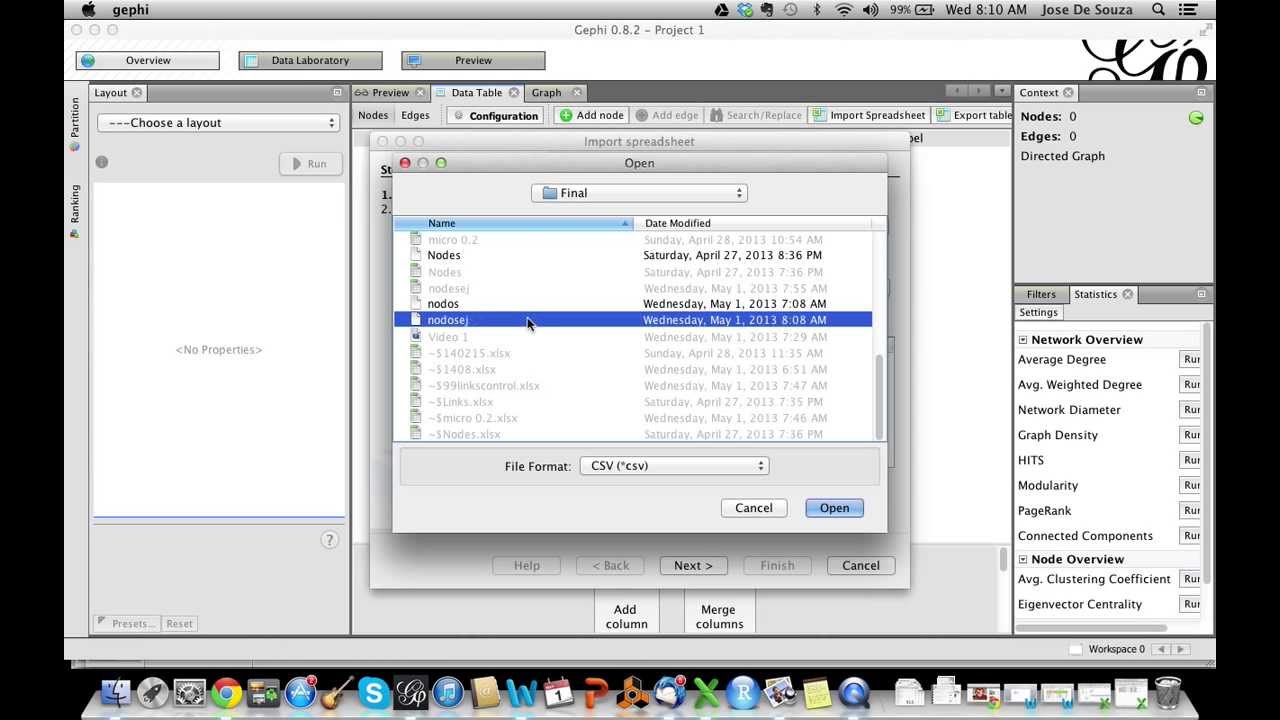
Task: Select the Filters tab
Action: point(1041,294)
